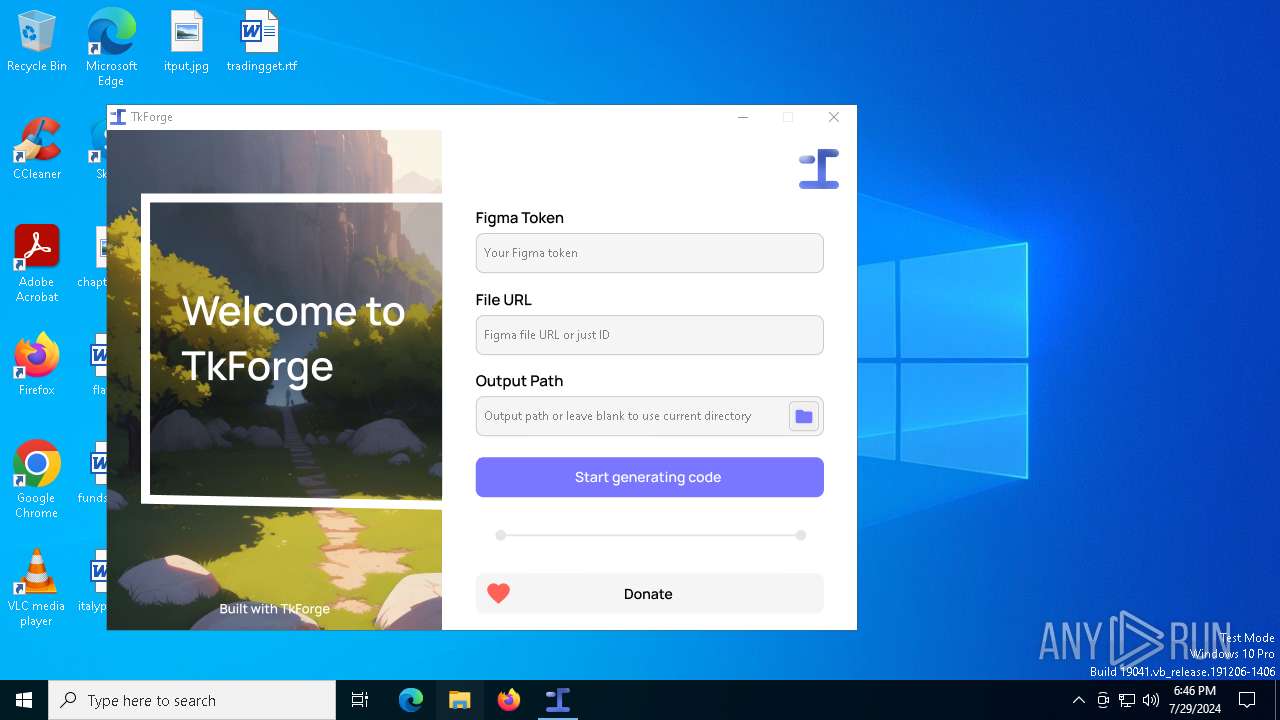This screenshot has height=720, width=1280.
Task: Click the 'Output Path' label
Action: pos(520,381)
